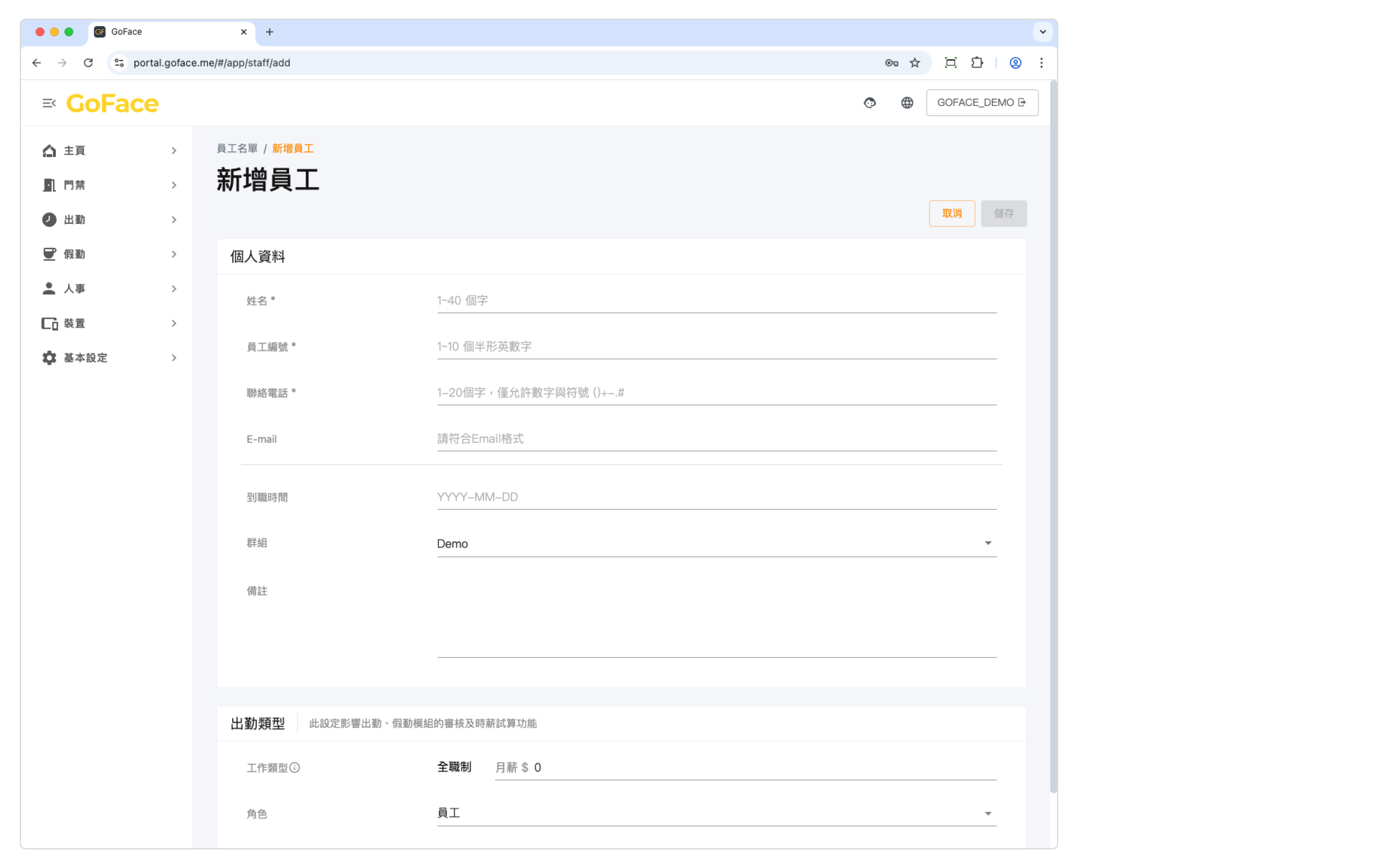Expand the 人事 sidebar chevron

pos(173,289)
